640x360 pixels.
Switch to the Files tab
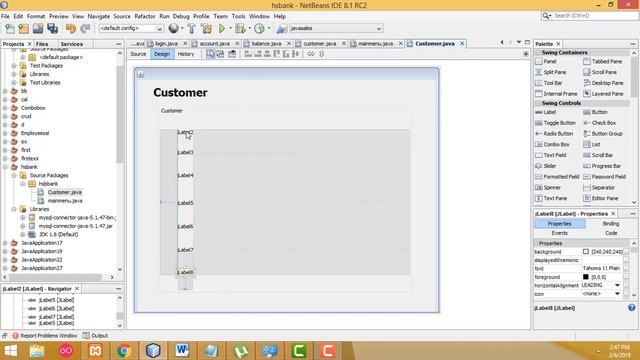click(42, 44)
